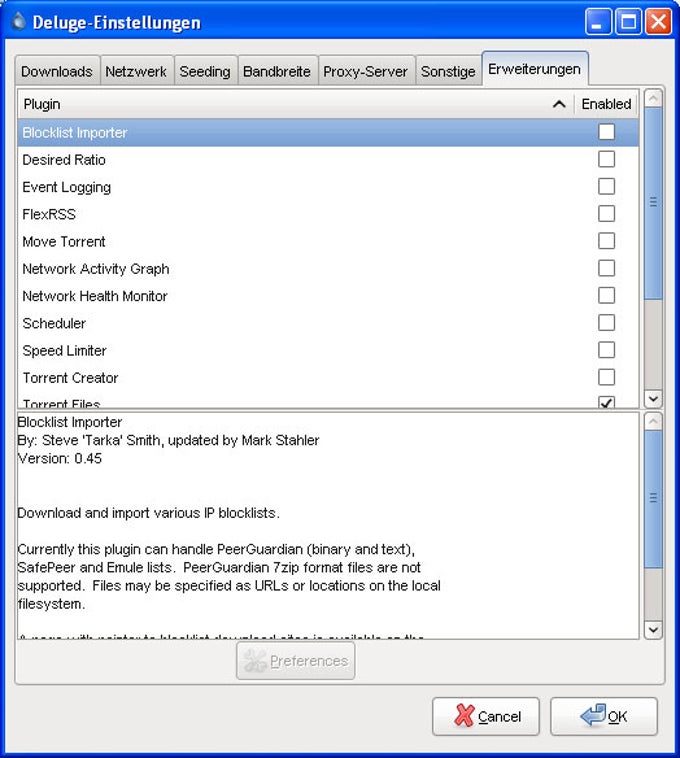
Task: Switch to the Netzwerk tab
Action: pyautogui.click(x=136, y=72)
